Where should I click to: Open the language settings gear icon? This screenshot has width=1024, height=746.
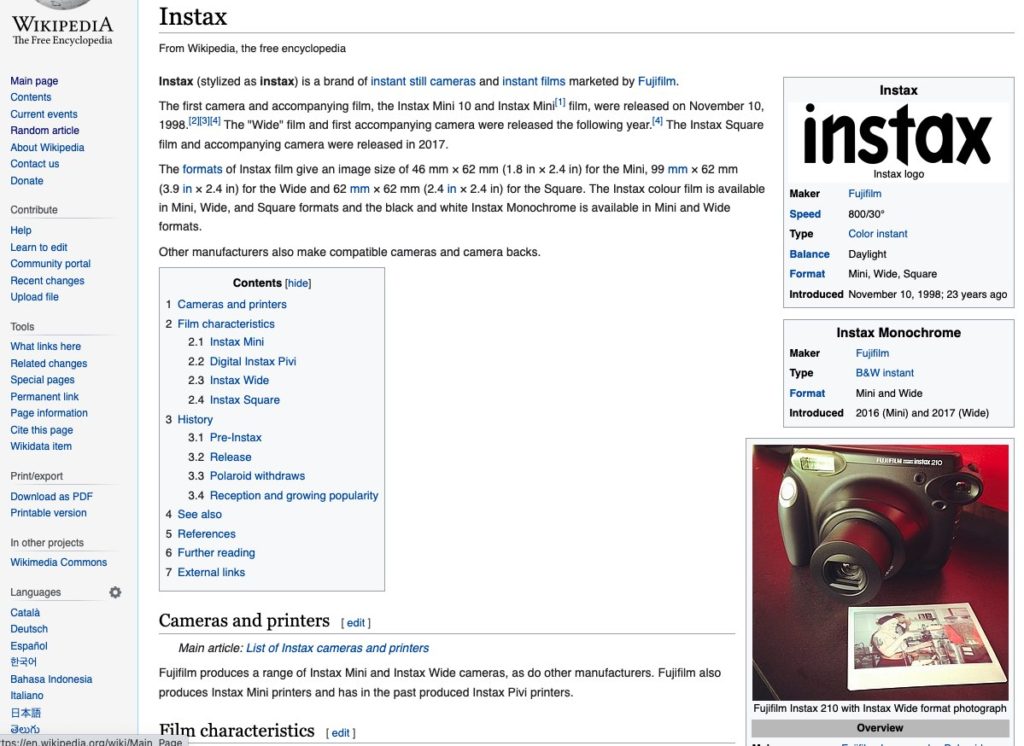point(115,592)
